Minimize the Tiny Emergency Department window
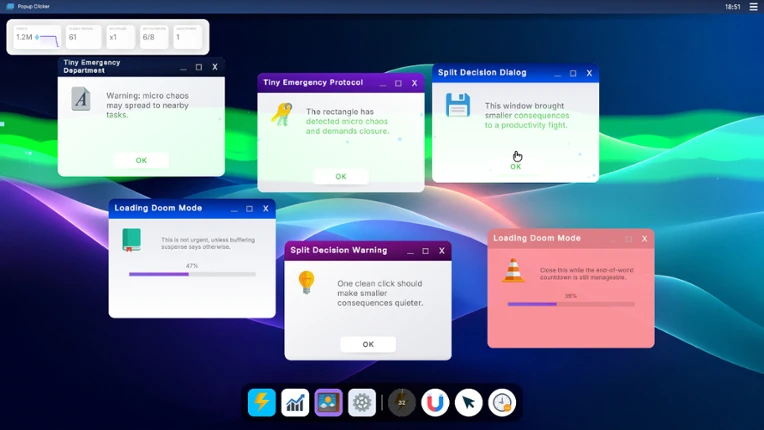 [183, 67]
